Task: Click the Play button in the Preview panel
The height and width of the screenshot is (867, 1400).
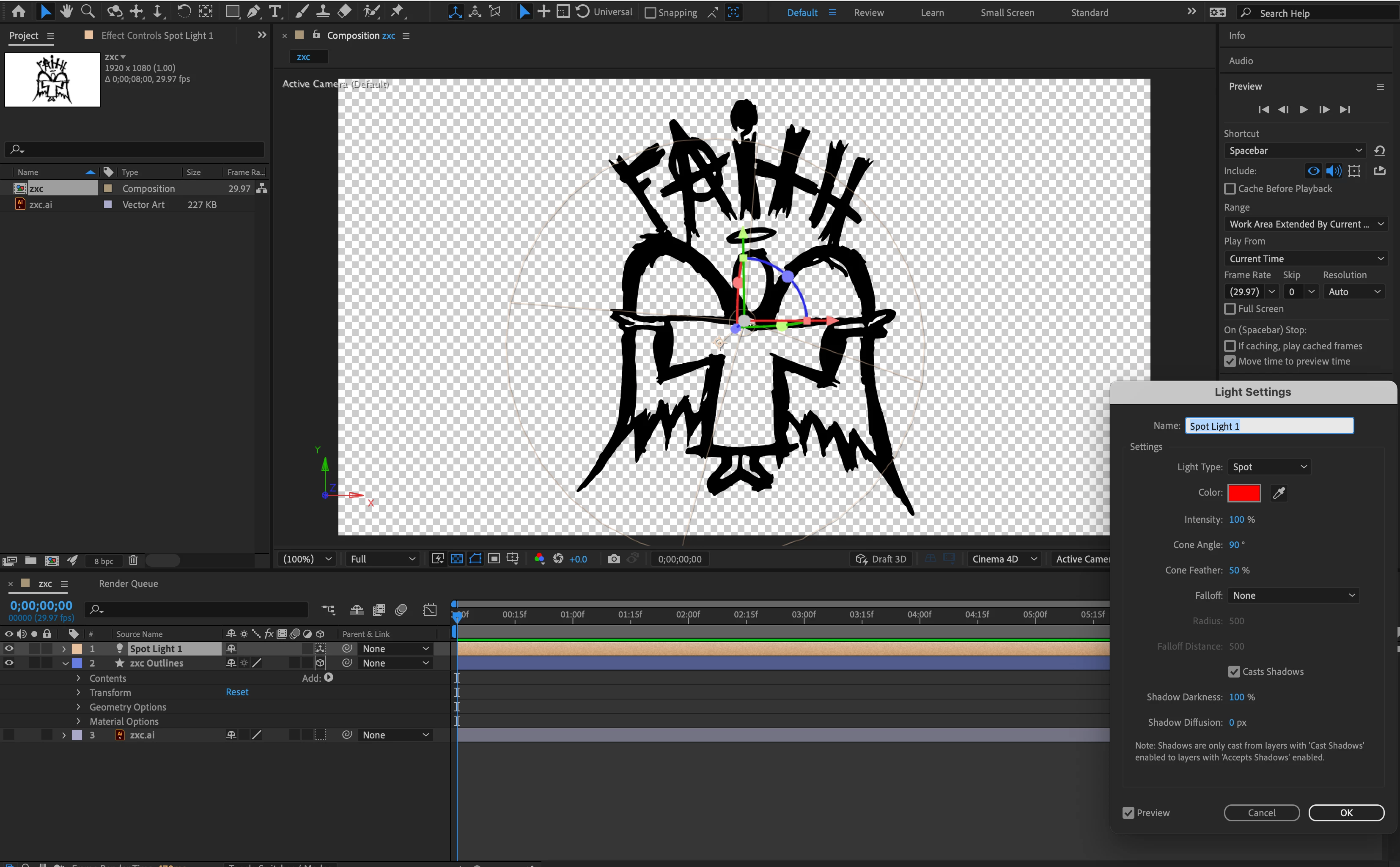Action: [1304, 110]
